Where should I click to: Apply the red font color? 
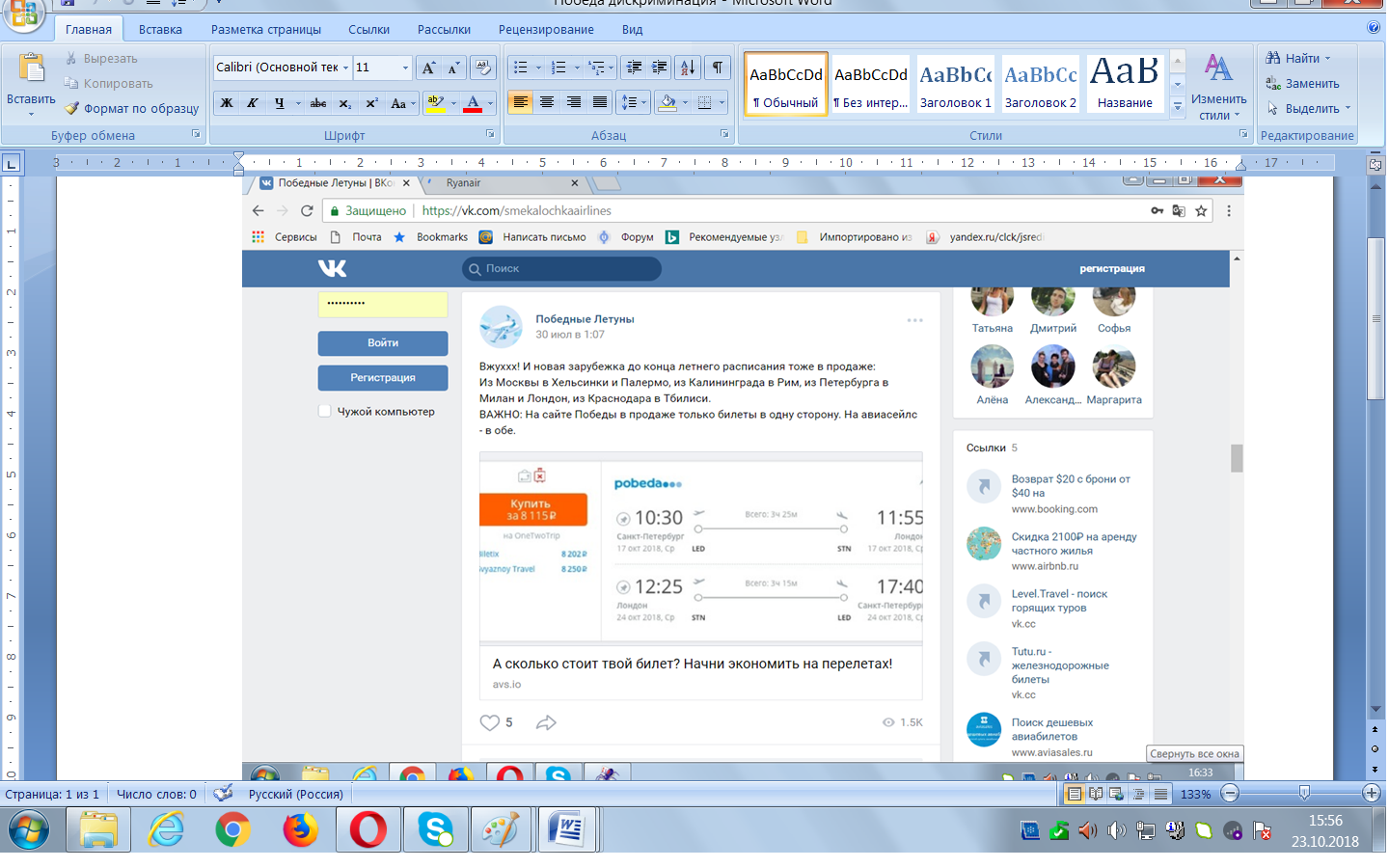click(473, 103)
